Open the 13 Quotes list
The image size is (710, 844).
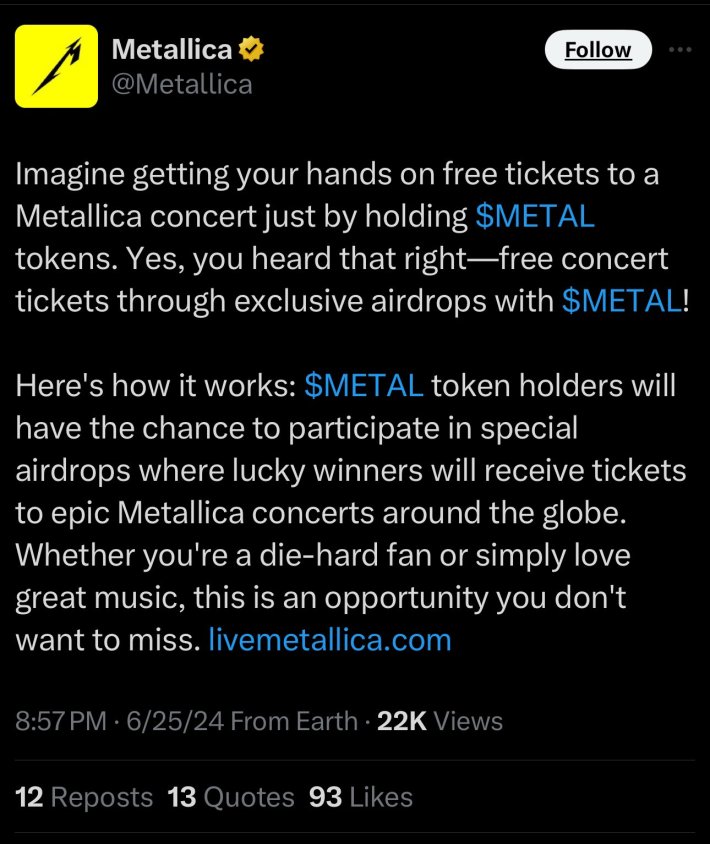click(232, 797)
